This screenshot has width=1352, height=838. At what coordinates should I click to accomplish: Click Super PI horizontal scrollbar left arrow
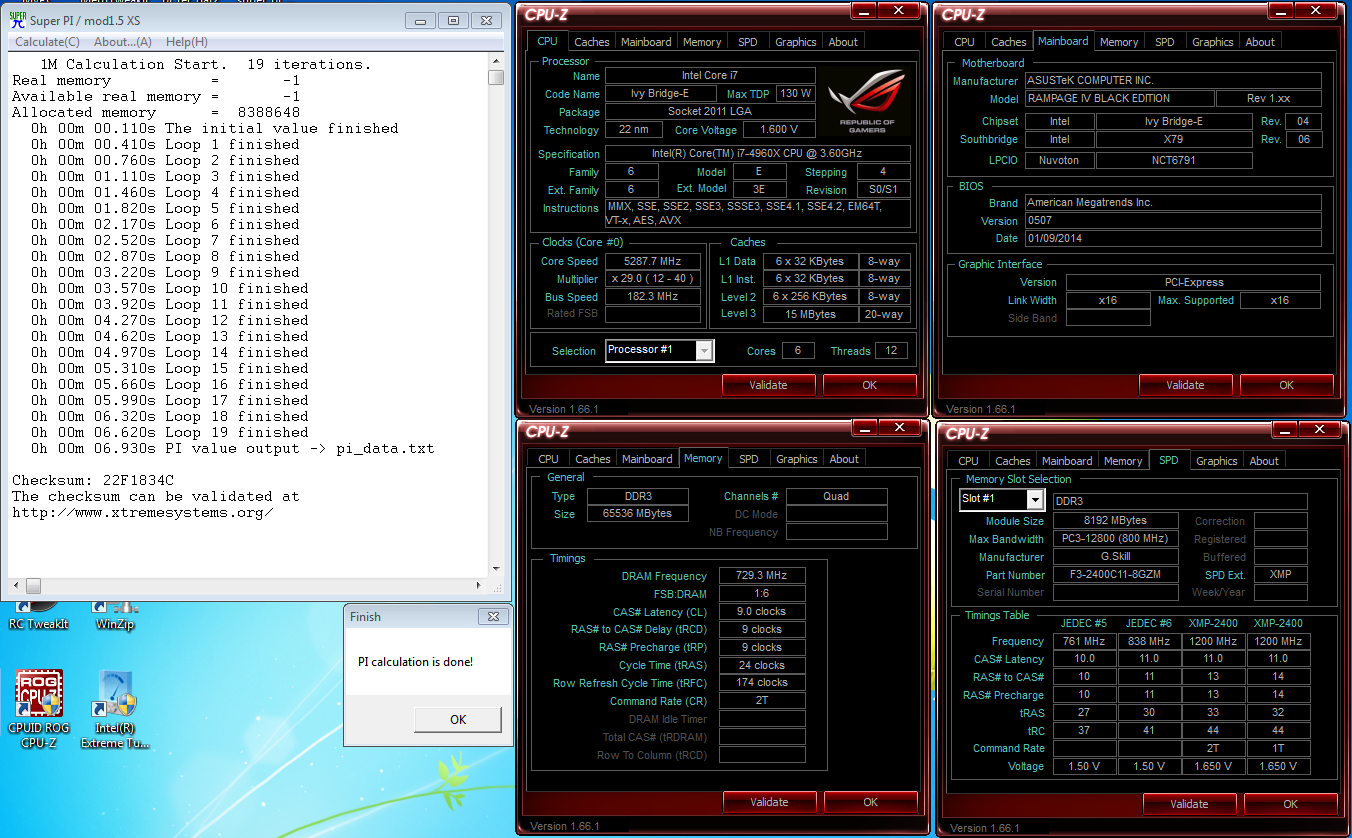pyautogui.click(x=16, y=586)
